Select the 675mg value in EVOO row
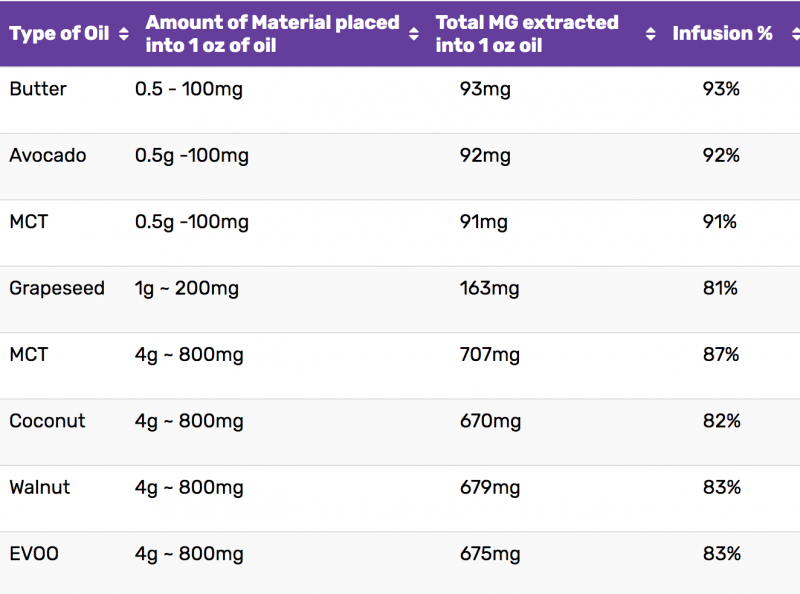 coord(490,554)
